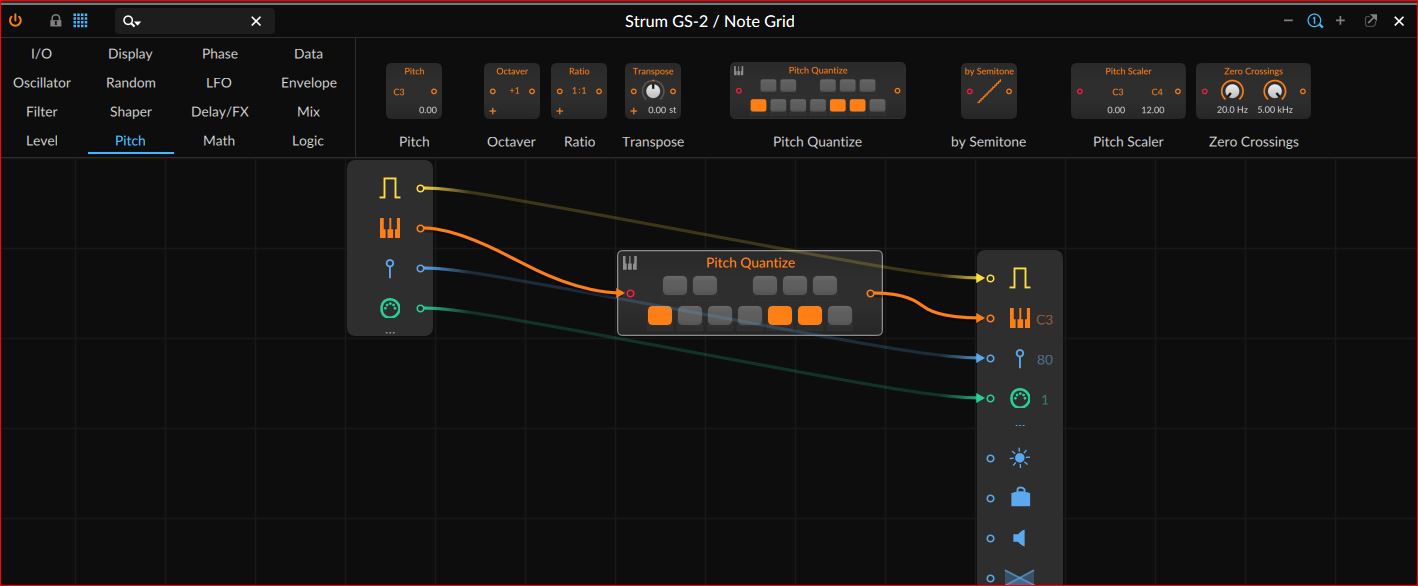Viewport: 1418px width, 586px height.
Task: Pop out the grid window icon
Action: pyautogui.click(x=1371, y=20)
